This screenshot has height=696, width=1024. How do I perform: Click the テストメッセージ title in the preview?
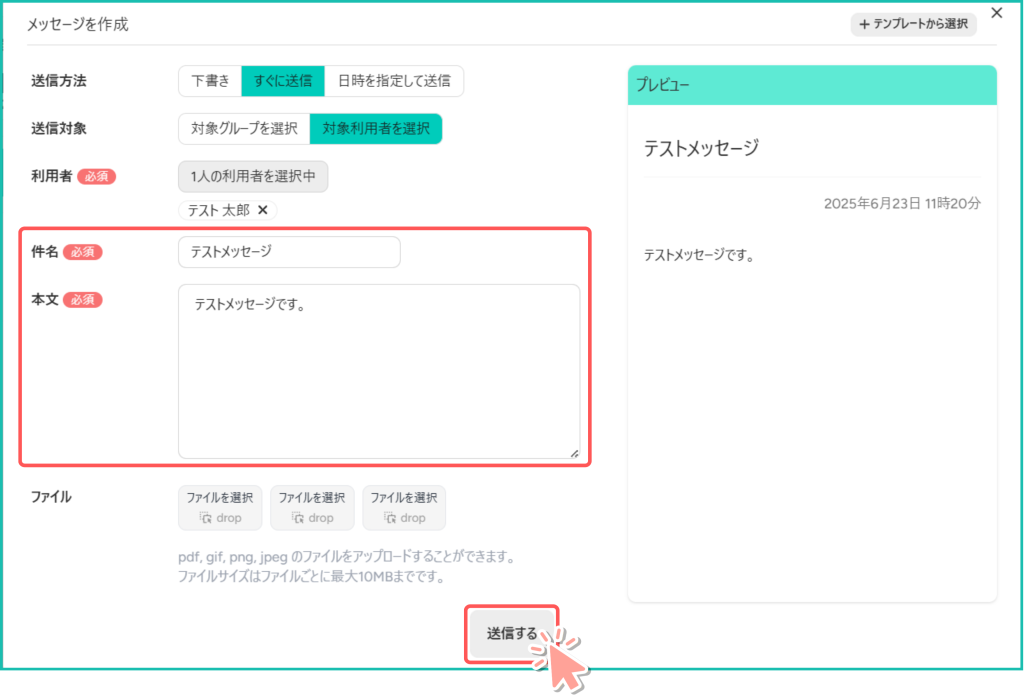click(701, 148)
